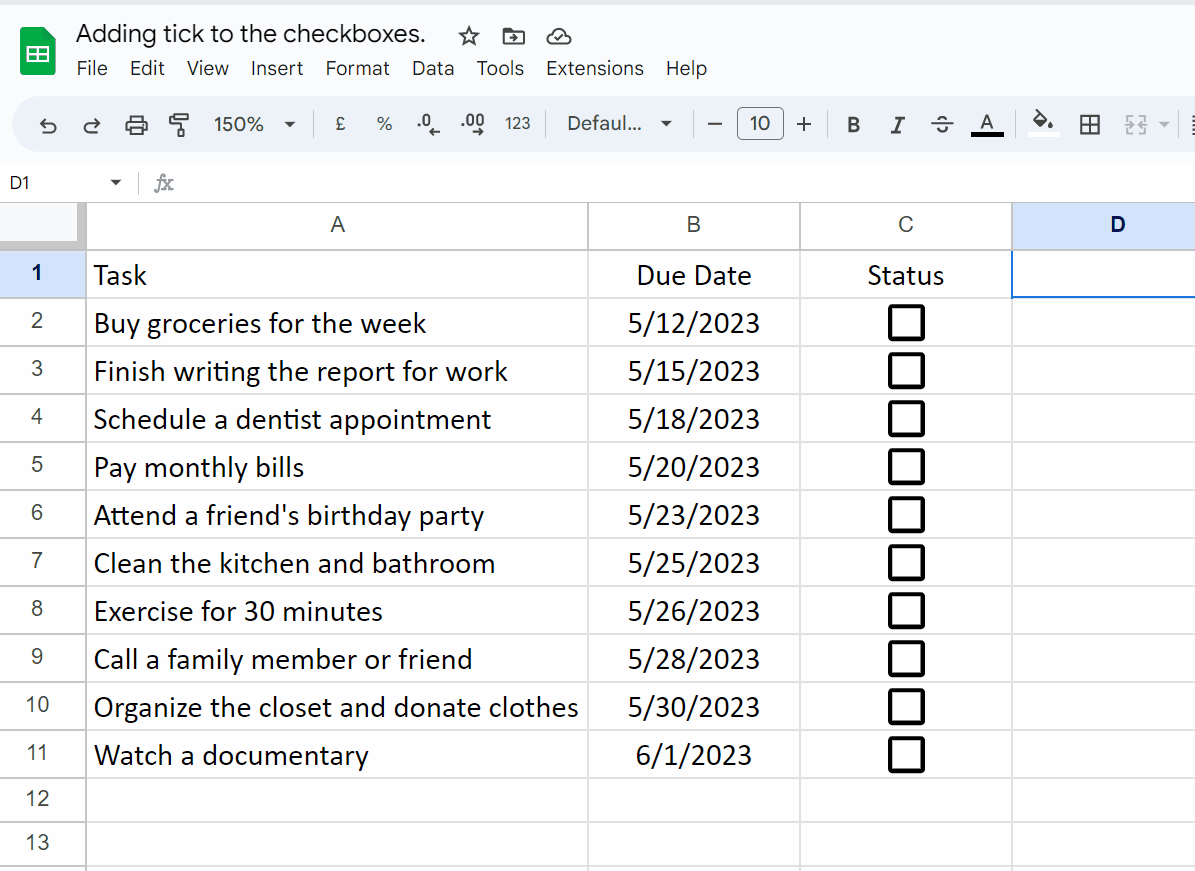1195x871 pixels.
Task: Click the Percent format icon
Action: click(x=384, y=123)
